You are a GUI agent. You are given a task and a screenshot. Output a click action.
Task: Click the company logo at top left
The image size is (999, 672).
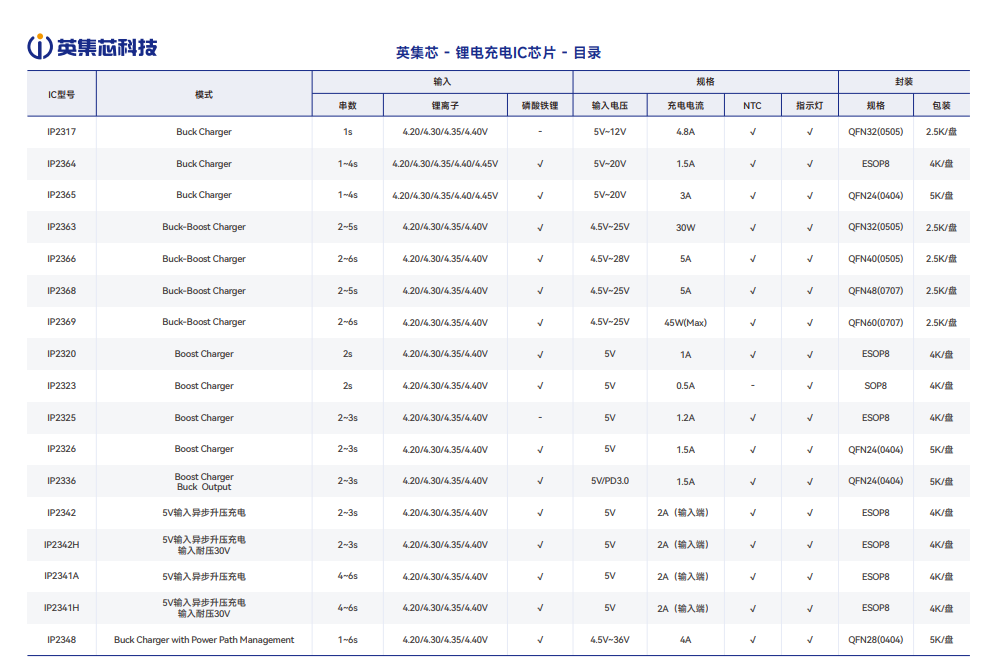click(x=92, y=46)
